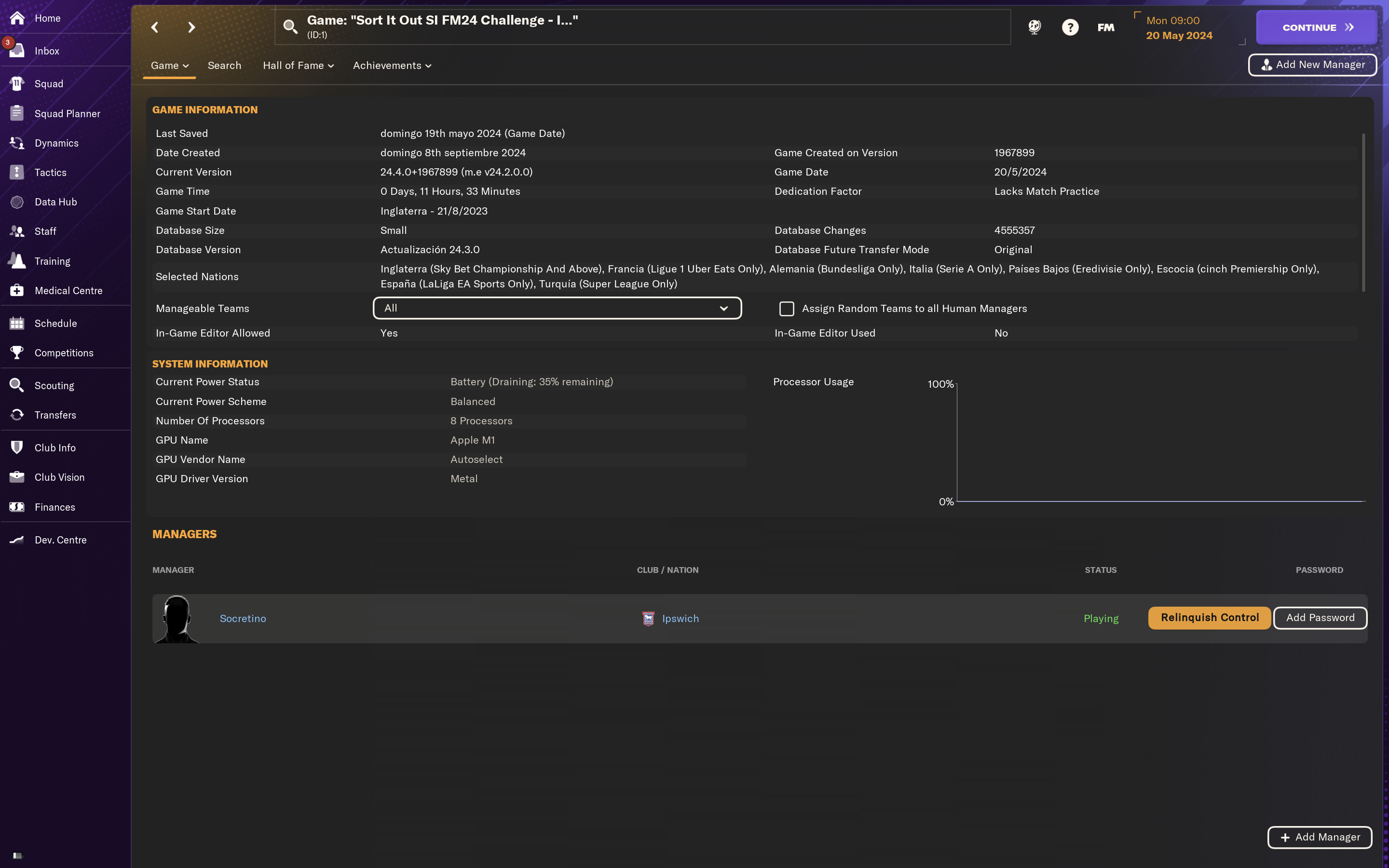Open the help question mark icon
Screen dimensions: 1389x868
(x=1070, y=27)
